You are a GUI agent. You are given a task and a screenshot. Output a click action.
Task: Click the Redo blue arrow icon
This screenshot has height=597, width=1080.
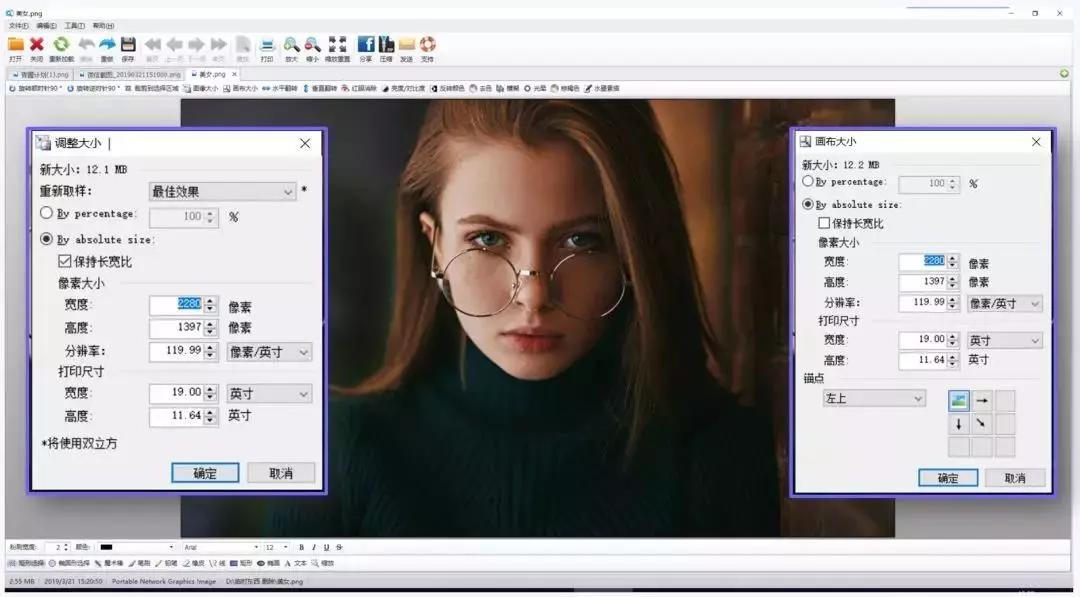click(x=106, y=45)
